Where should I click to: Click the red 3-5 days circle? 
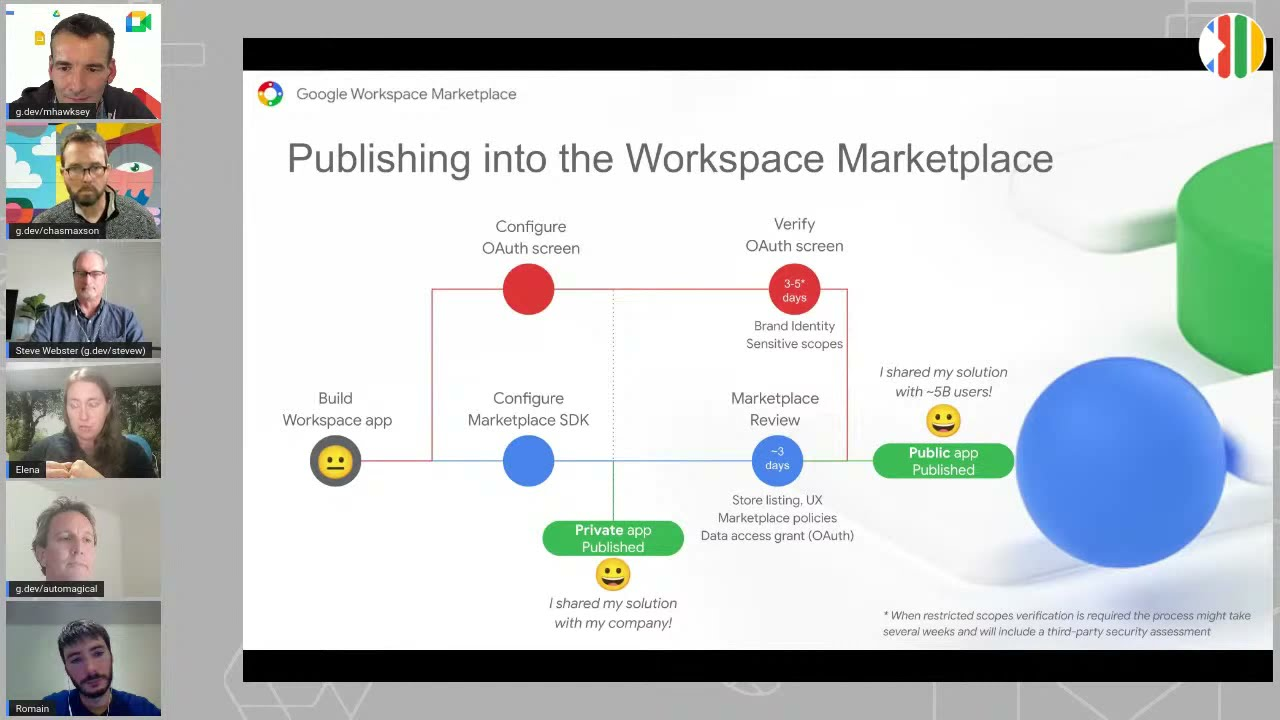(794, 290)
